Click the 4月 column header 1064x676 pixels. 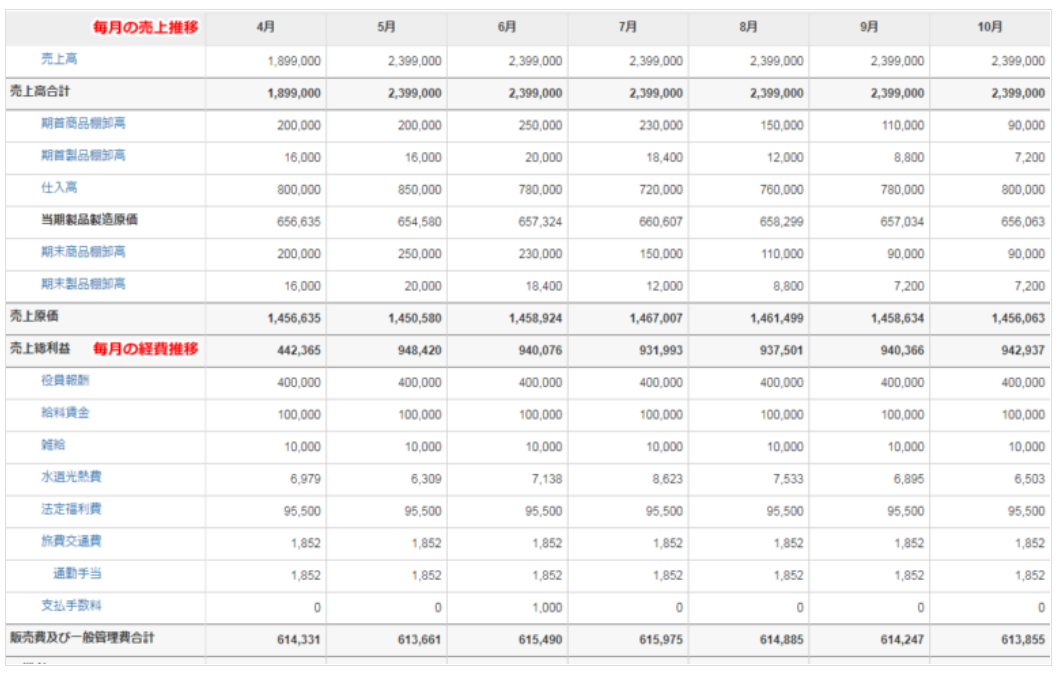point(265,28)
